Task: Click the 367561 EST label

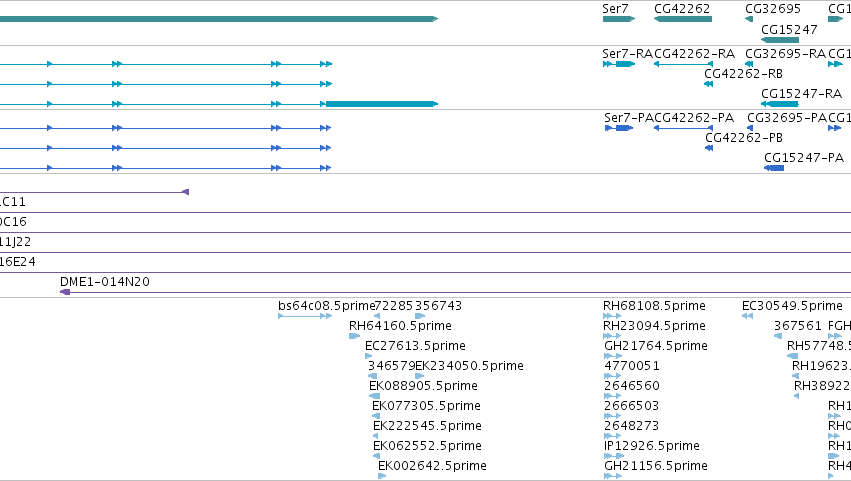Action: [798, 326]
